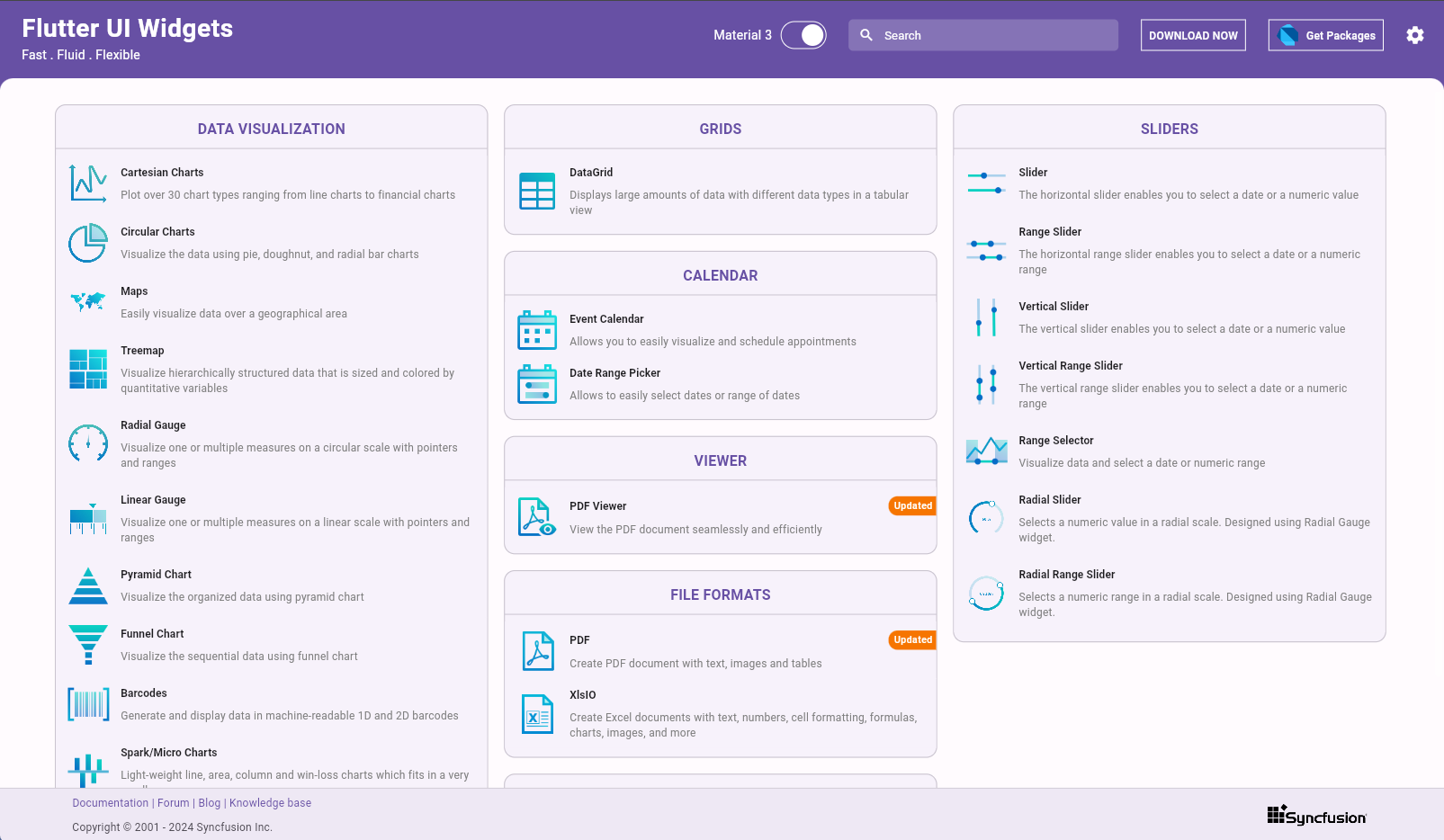Select the XlsIO title
Screen dimensions: 1444x840
[583, 695]
